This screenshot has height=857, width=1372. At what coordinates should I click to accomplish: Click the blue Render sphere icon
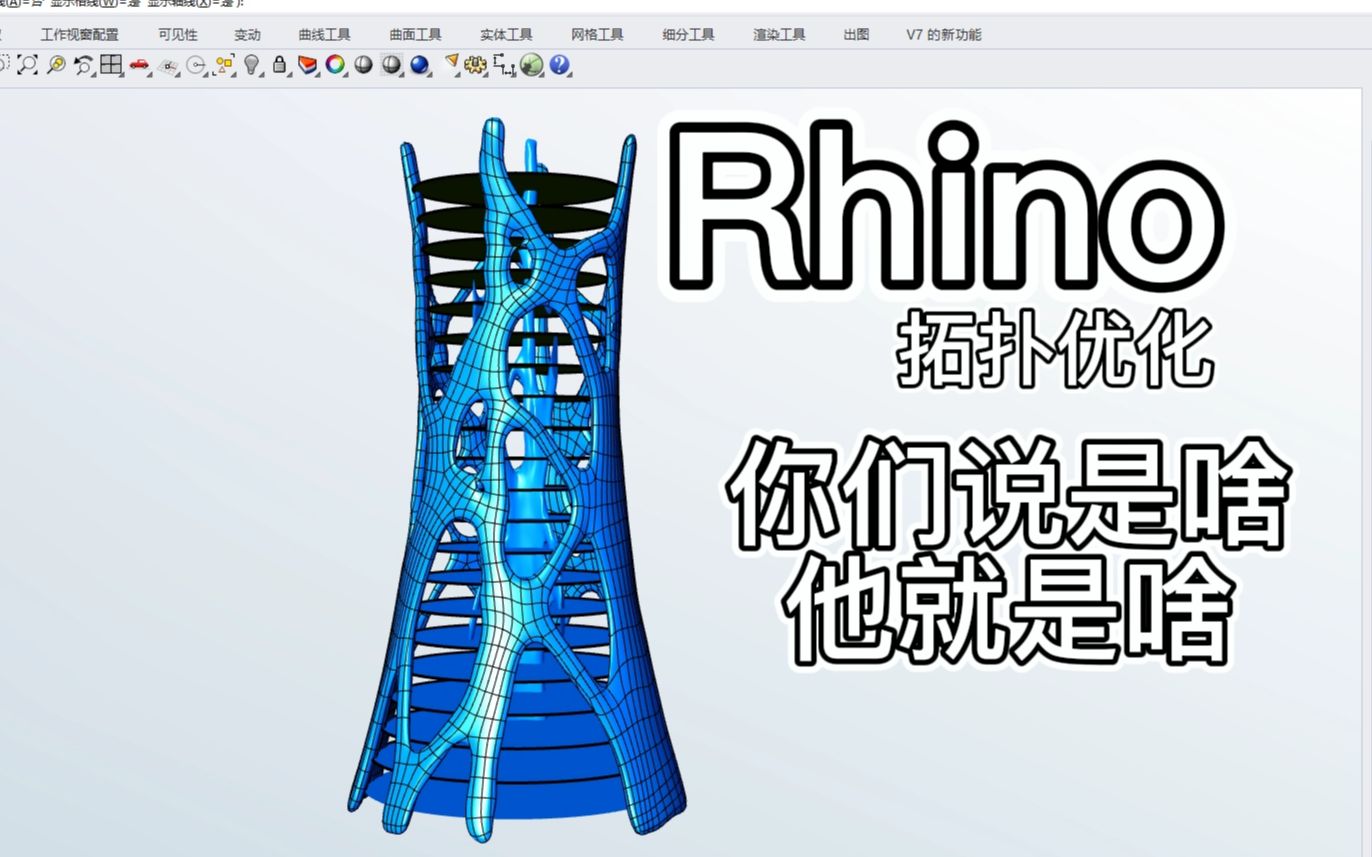(x=419, y=65)
